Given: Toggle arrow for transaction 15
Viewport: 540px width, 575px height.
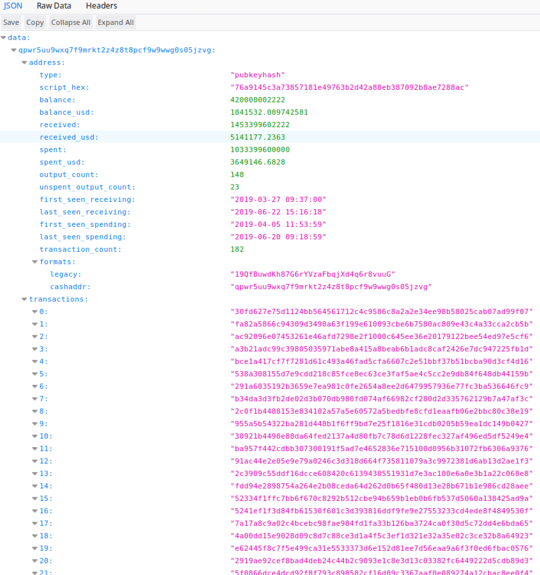Looking at the screenshot, I should pyautogui.click(x=35, y=499).
